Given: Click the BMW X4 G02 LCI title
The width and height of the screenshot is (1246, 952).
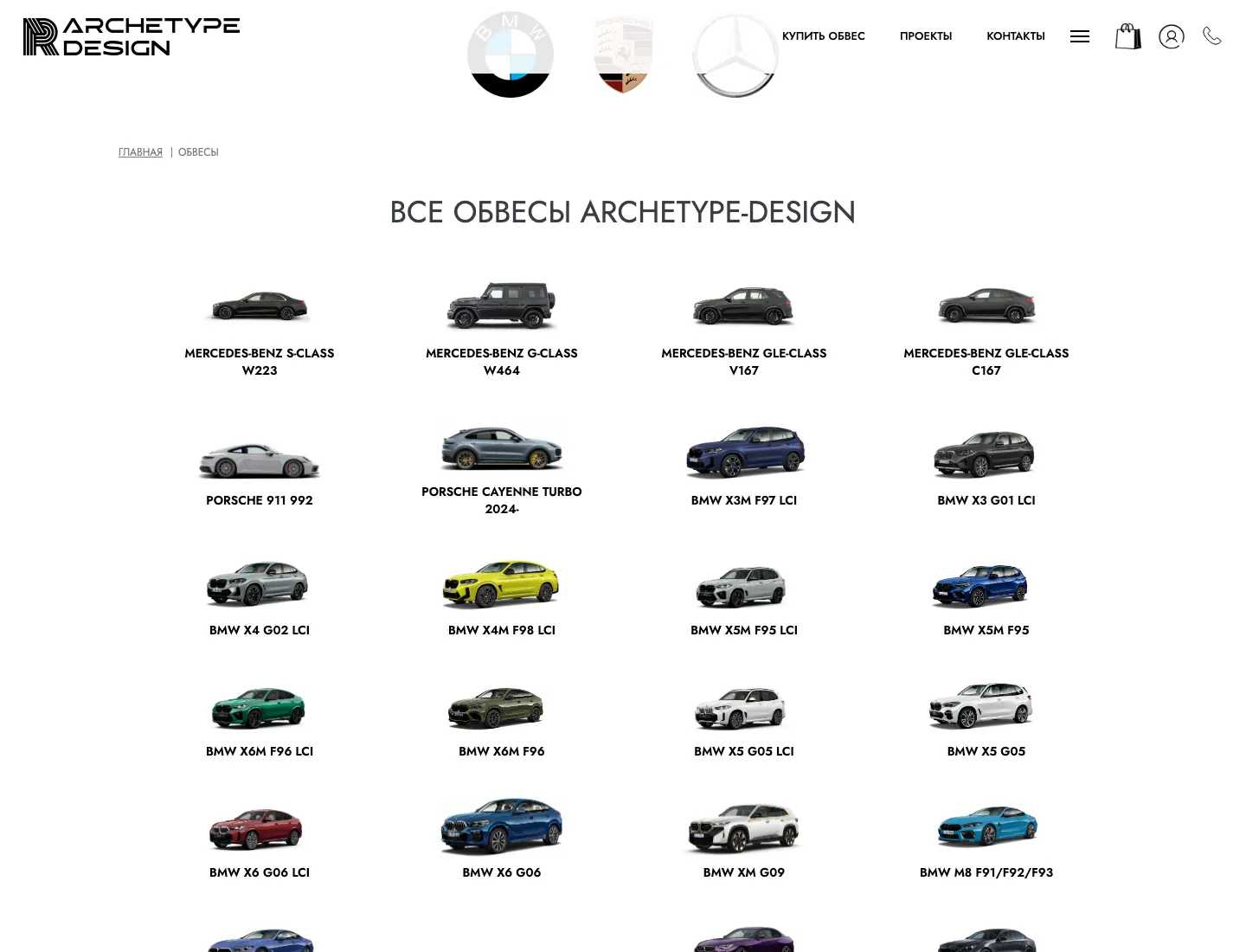Looking at the screenshot, I should pyautogui.click(x=260, y=630).
